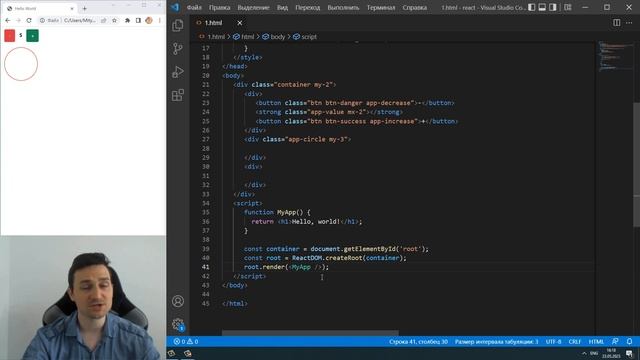Screen dimensions: 640x360
Task: Close the Hello World browser tab
Action: 72,8
